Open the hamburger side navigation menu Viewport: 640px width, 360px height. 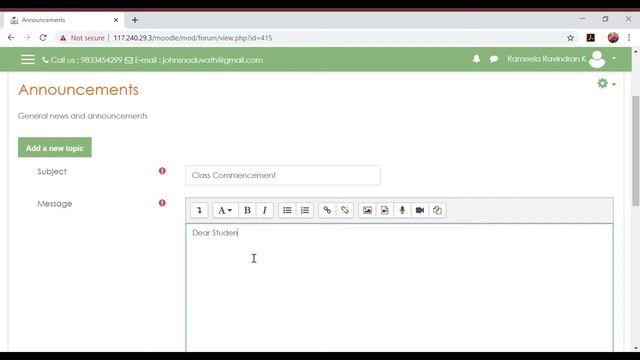(x=28, y=60)
